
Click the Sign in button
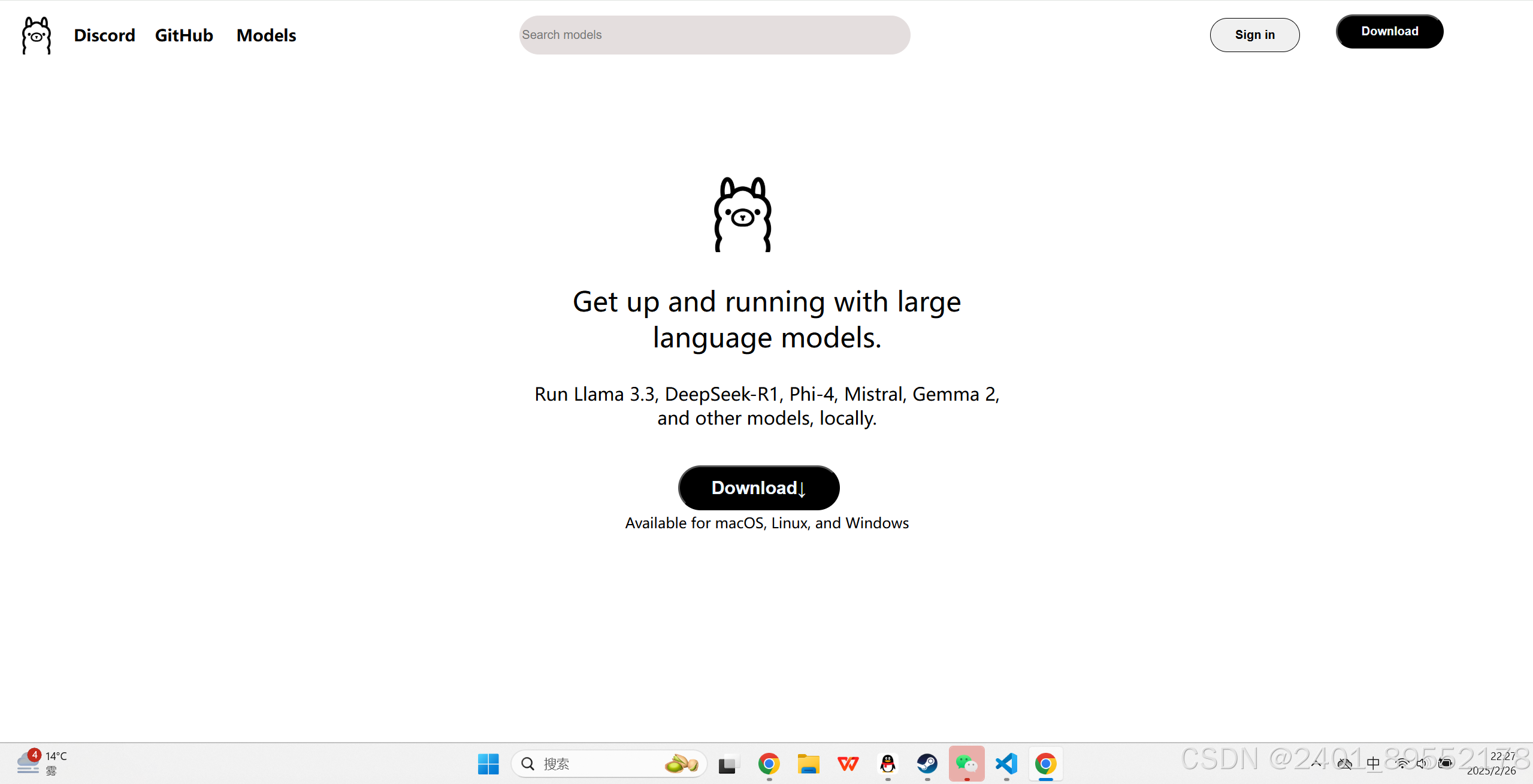(x=1254, y=35)
